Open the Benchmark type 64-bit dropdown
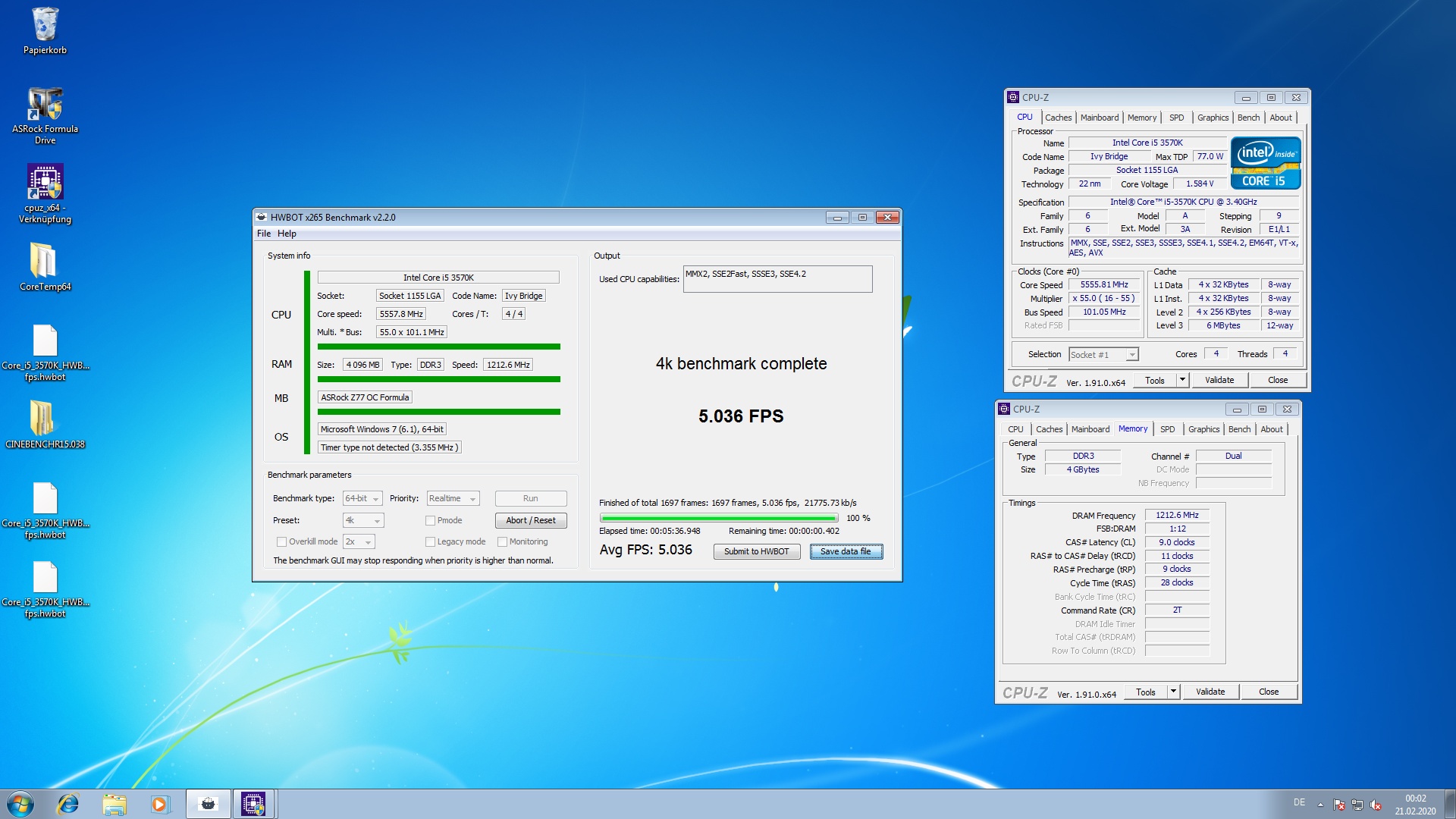The width and height of the screenshot is (1456, 819). point(362,498)
